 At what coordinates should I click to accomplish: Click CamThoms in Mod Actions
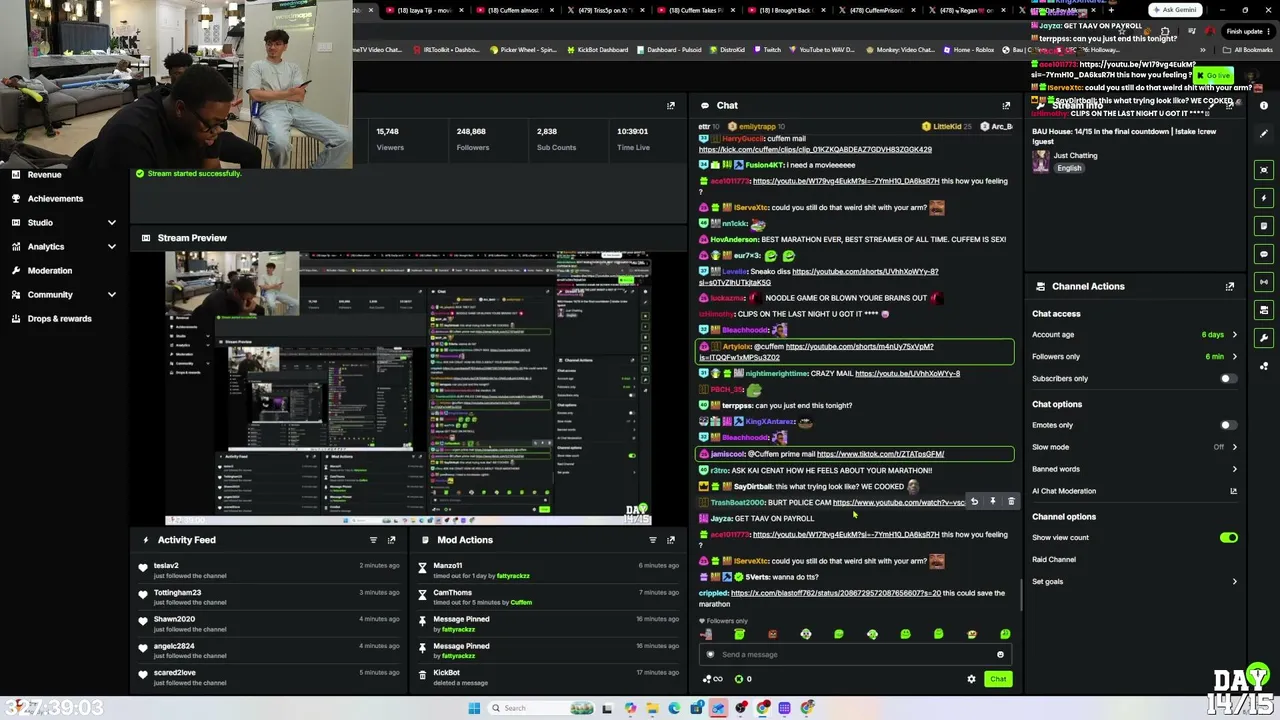(452, 593)
